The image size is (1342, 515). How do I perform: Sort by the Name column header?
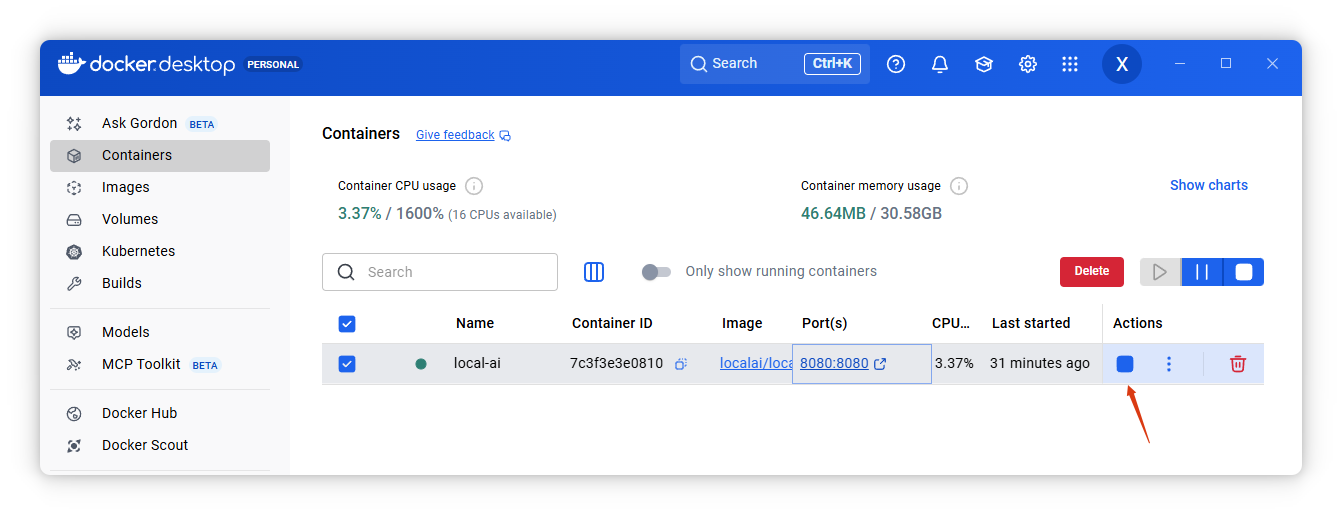tap(475, 323)
